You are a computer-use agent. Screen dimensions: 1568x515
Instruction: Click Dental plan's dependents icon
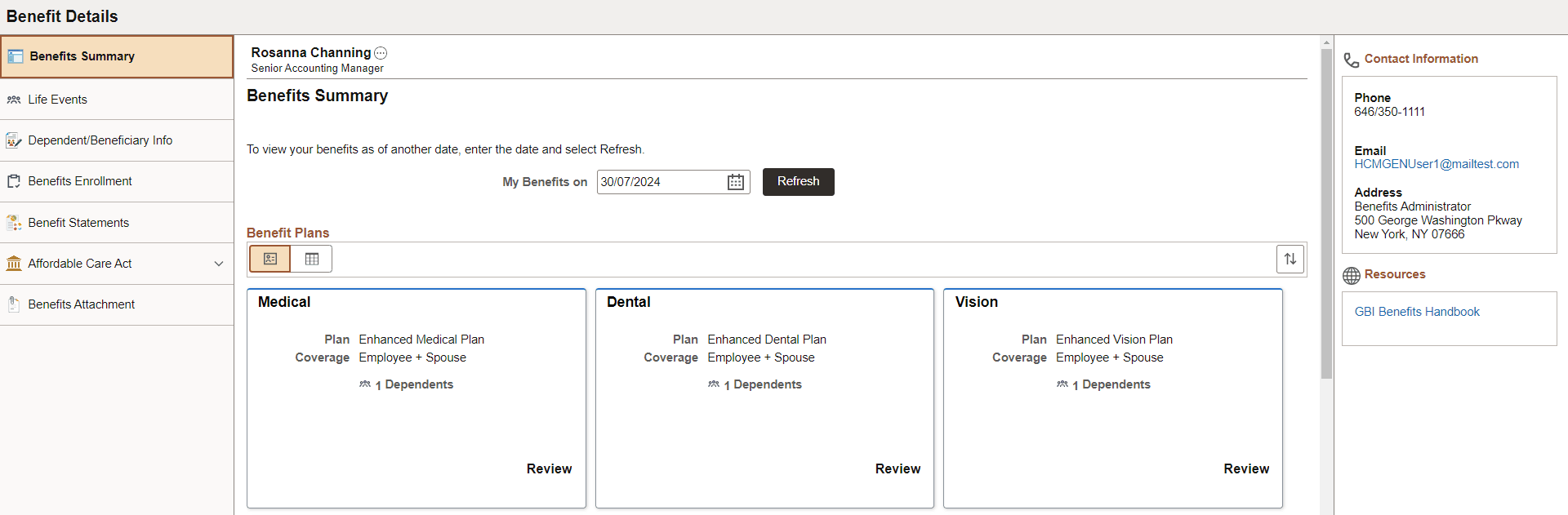(714, 384)
